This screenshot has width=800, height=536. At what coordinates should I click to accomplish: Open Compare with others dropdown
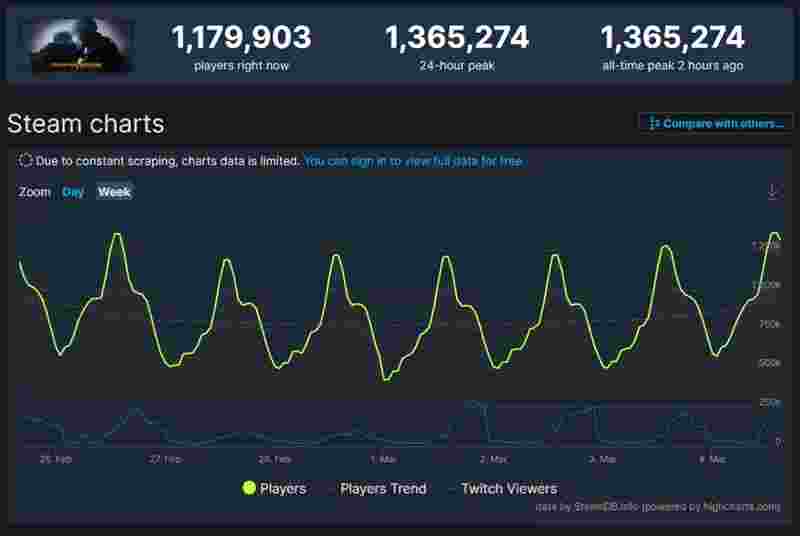tap(716, 123)
